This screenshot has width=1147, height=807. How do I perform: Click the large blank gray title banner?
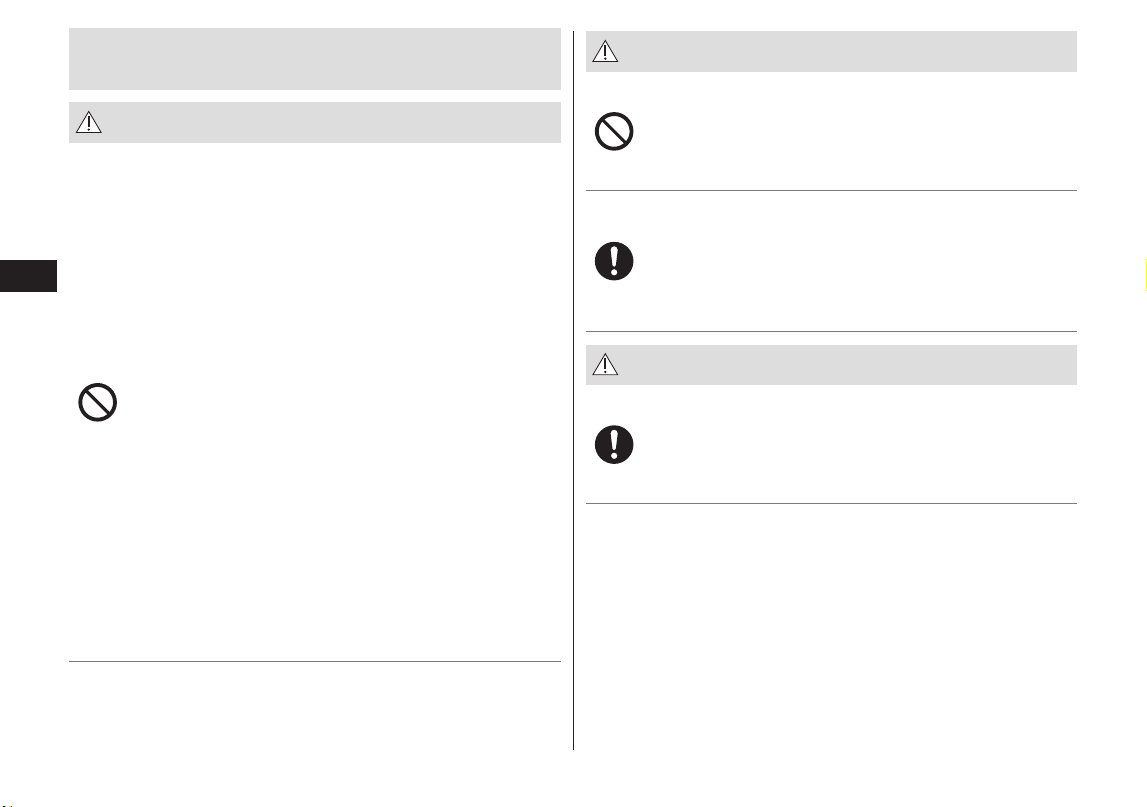(315, 59)
